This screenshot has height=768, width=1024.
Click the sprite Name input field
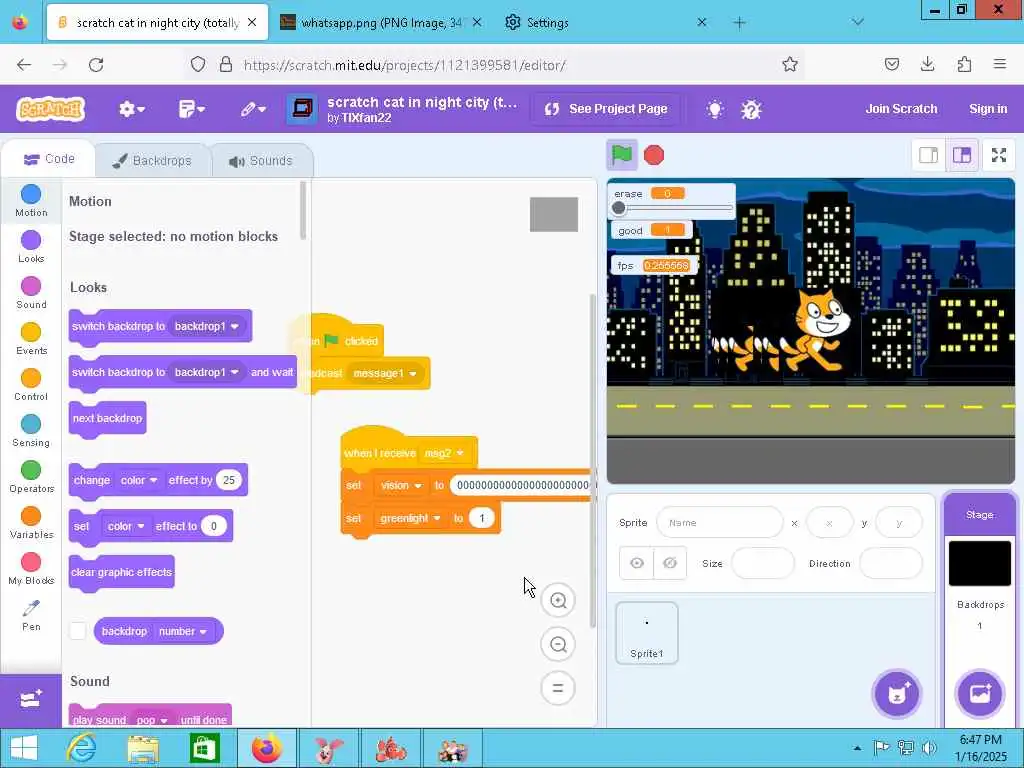[x=719, y=522]
